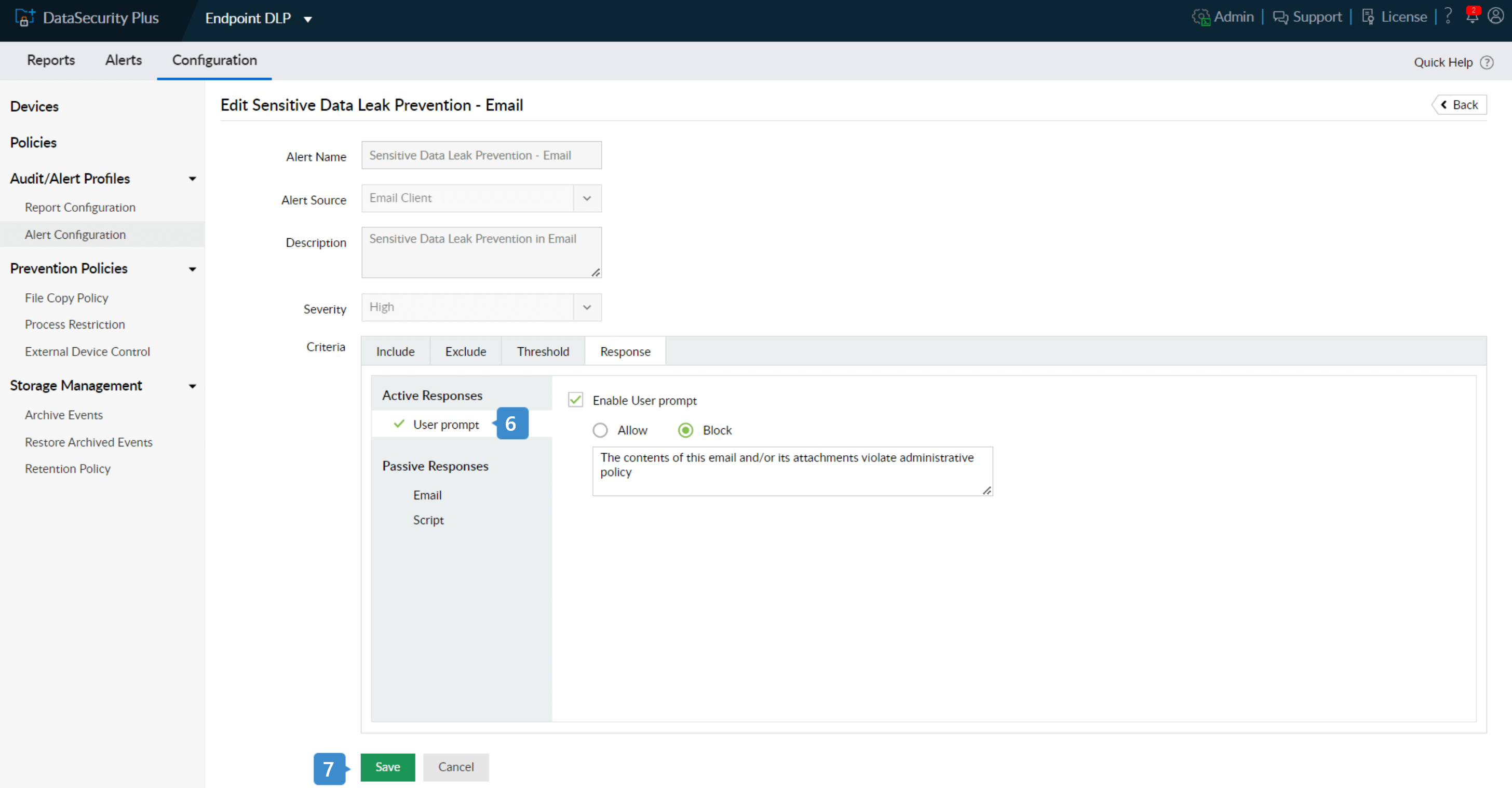Open the user account profile icon
The image size is (1512, 788).
pyautogui.click(x=1495, y=16)
